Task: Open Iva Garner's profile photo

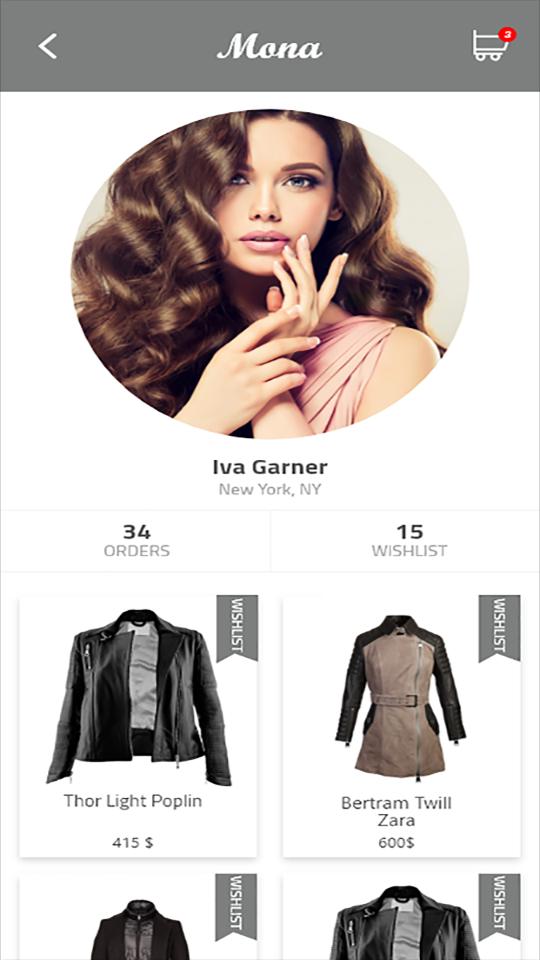Action: (270, 274)
